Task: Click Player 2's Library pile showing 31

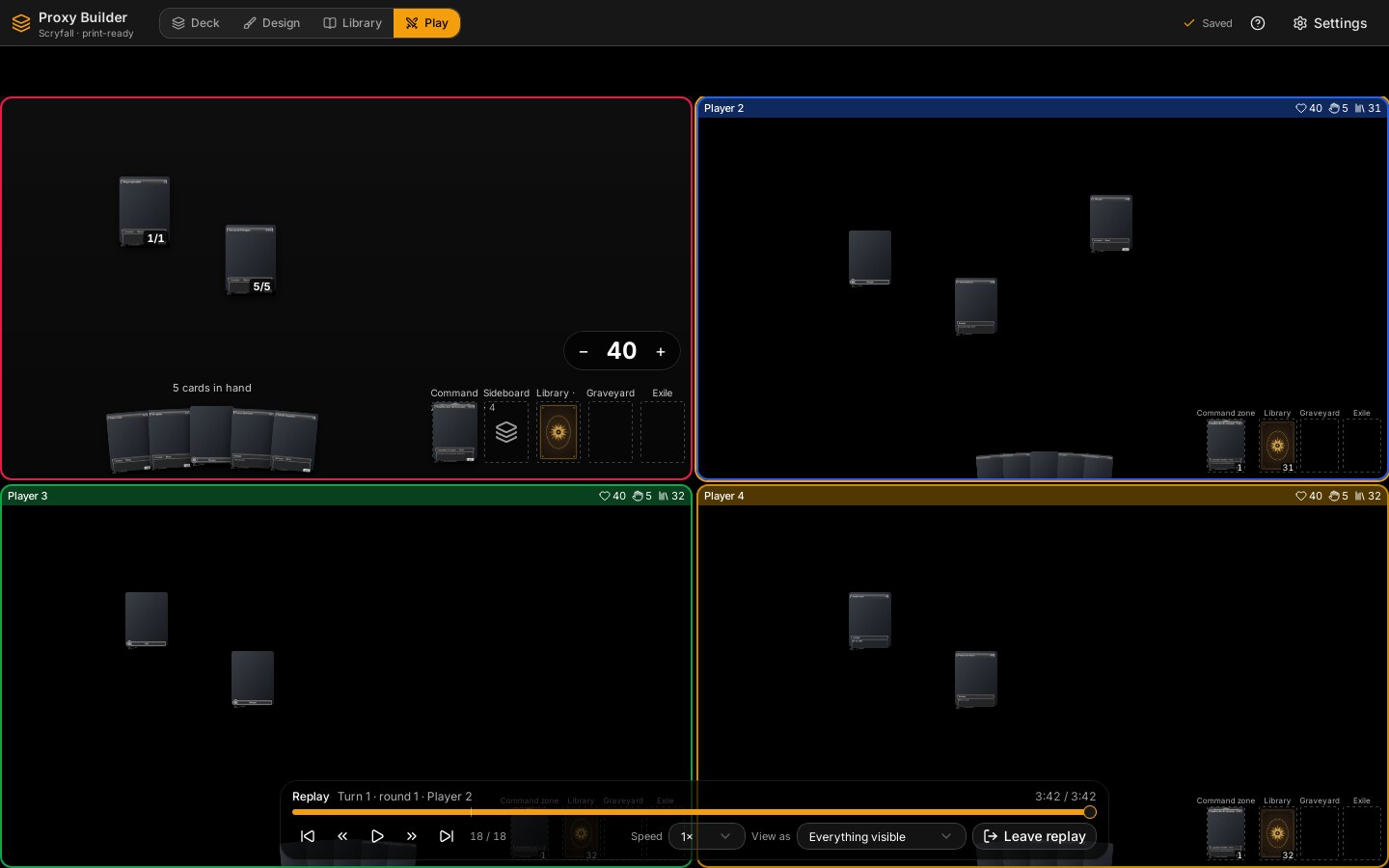Action: [x=1277, y=446]
